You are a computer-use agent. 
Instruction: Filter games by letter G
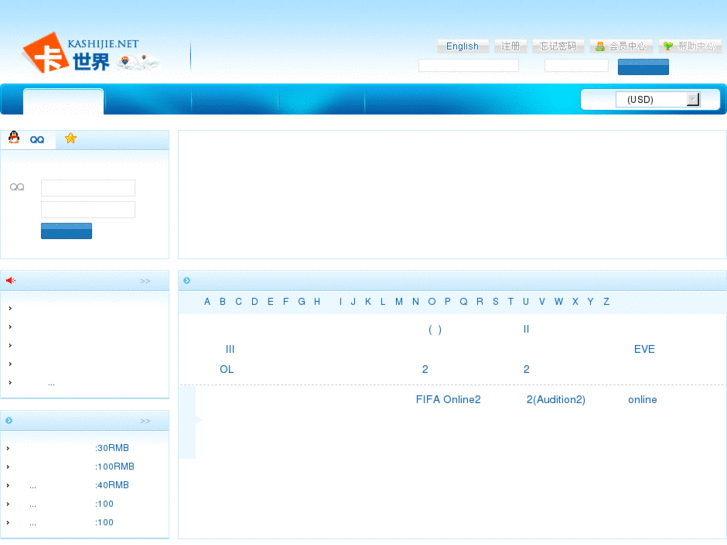tap(301, 301)
